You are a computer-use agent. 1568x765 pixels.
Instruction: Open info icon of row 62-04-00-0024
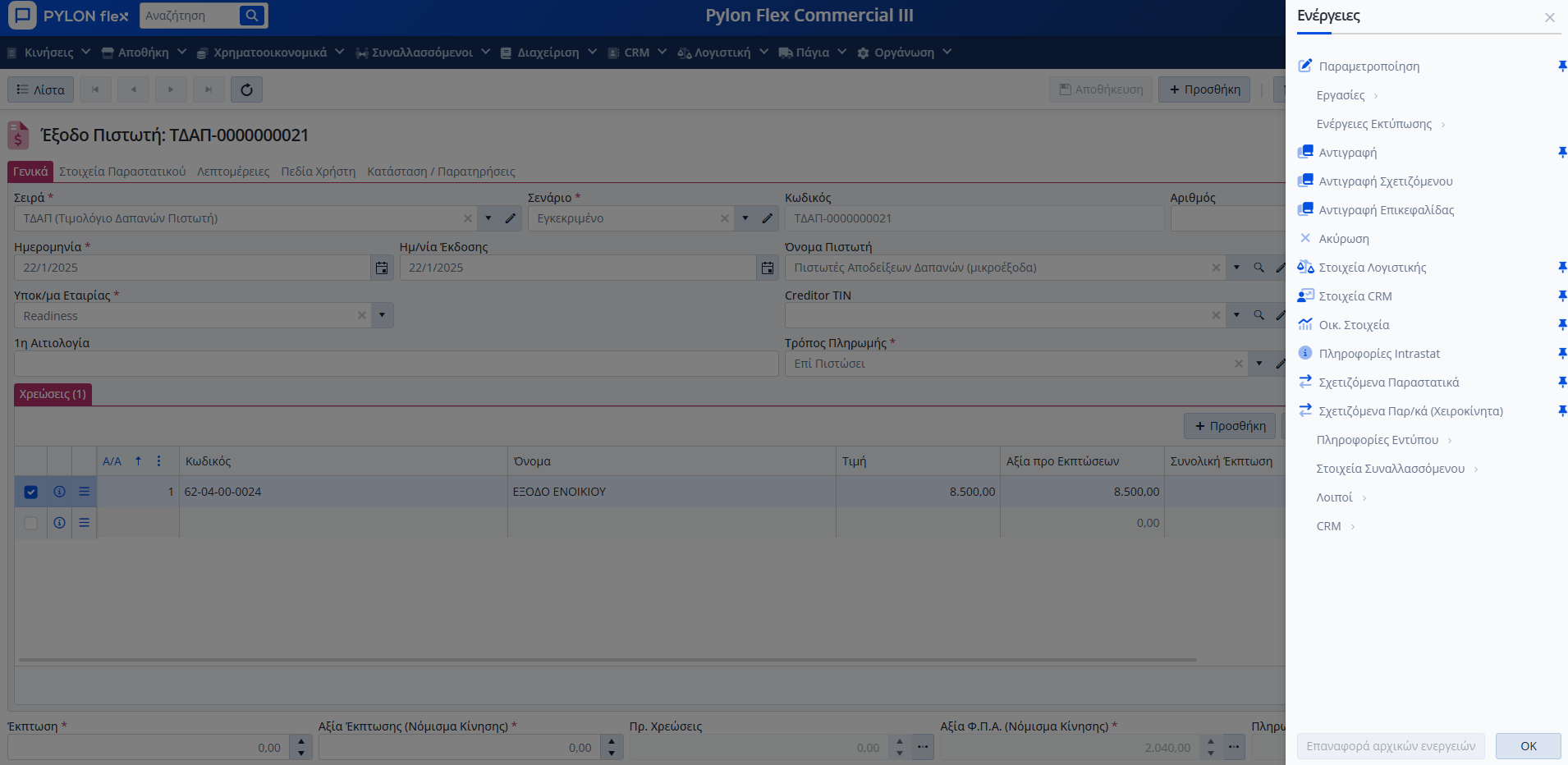(59, 492)
